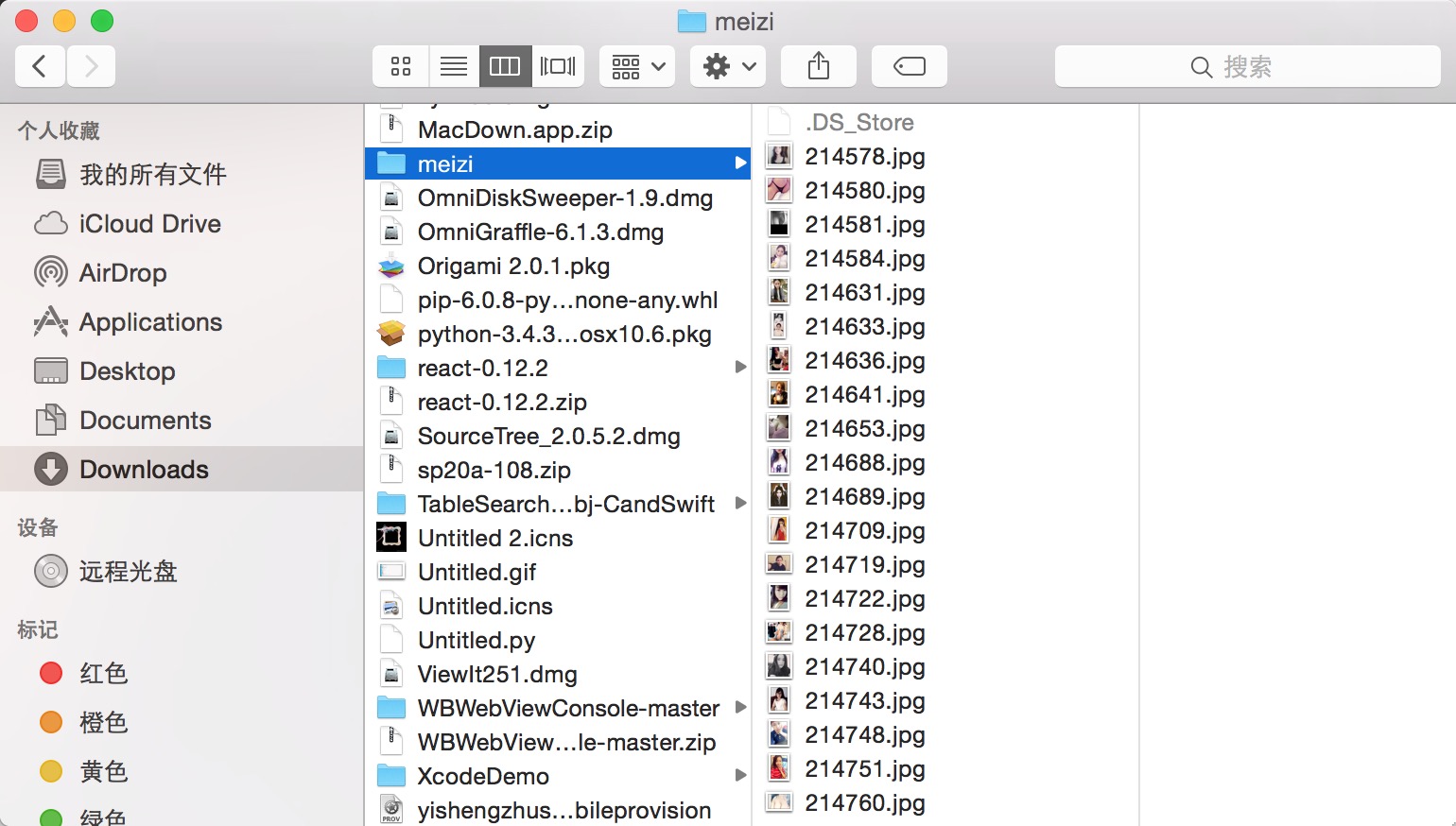Select the meizi folder
This screenshot has height=826, width=1456.
pos(558,164)
